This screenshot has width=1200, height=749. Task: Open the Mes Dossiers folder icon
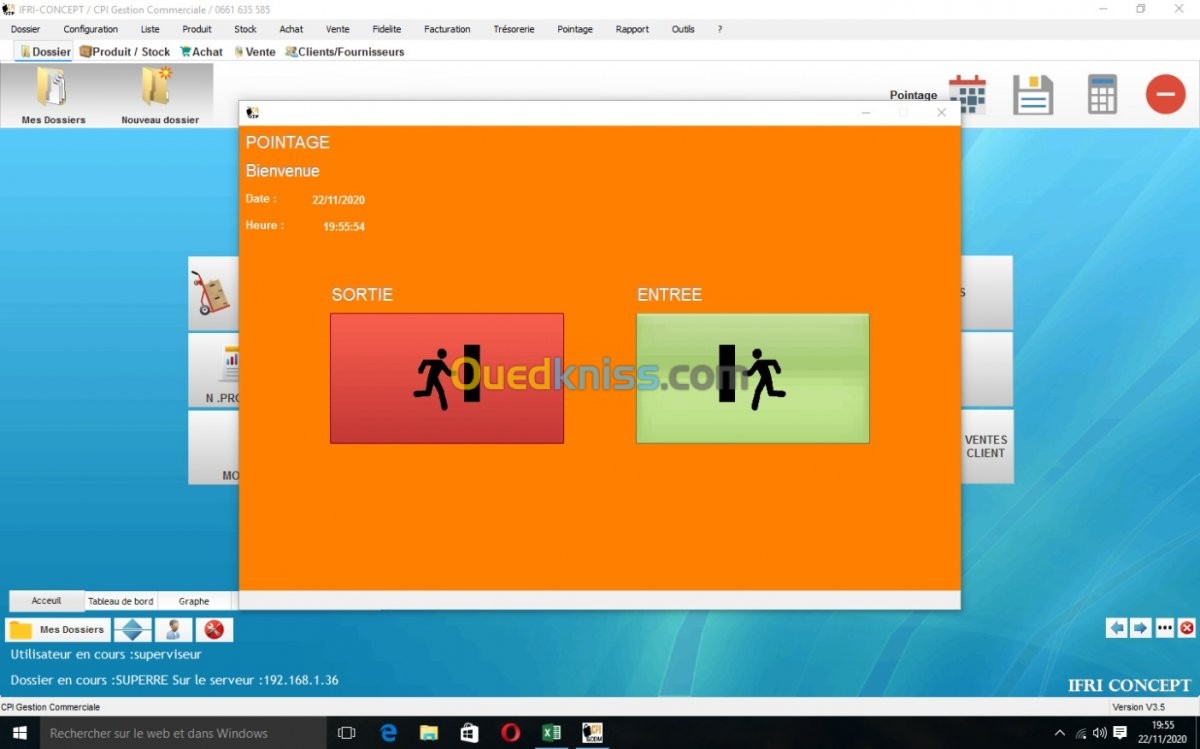pos(53,89)
